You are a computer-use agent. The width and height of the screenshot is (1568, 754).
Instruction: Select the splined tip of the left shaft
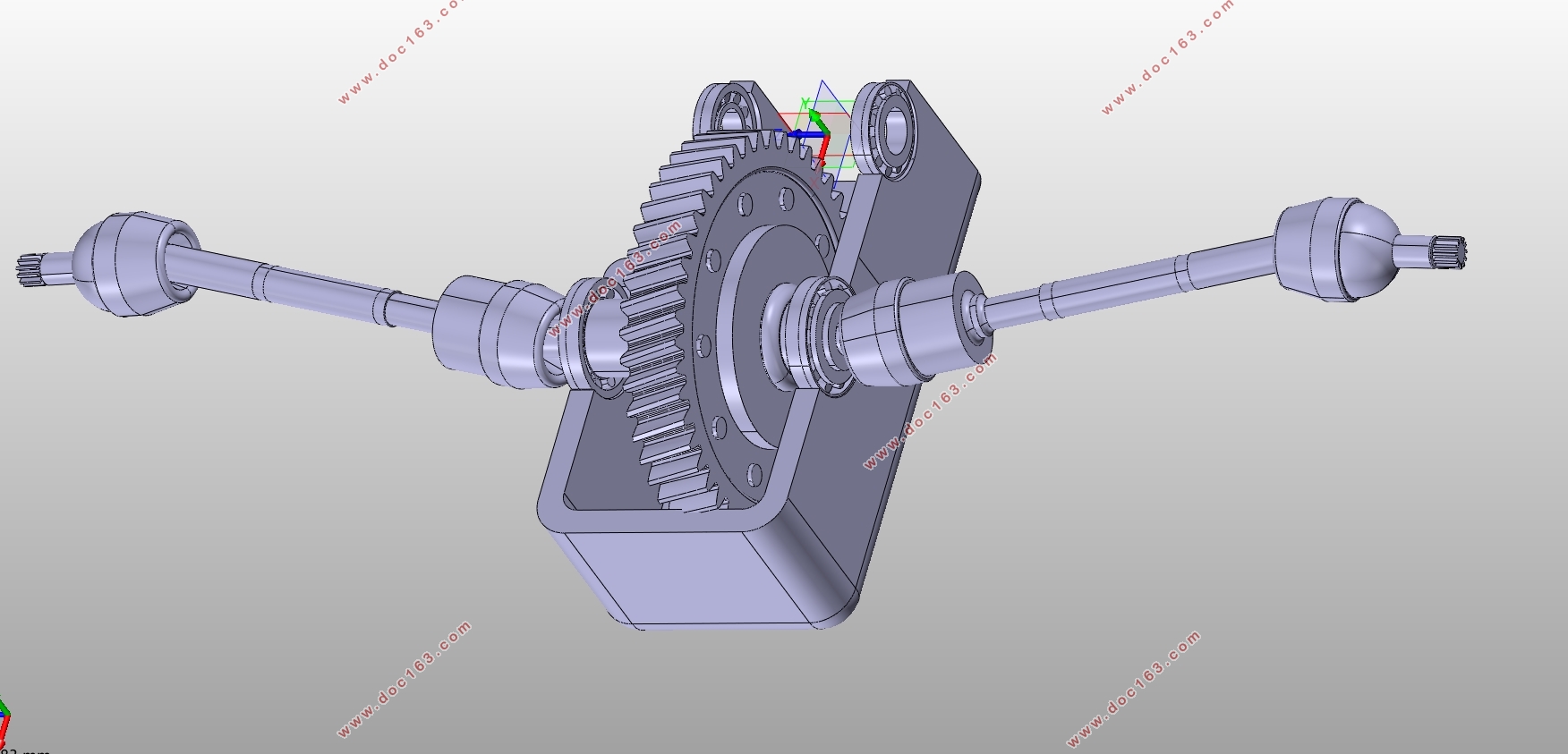pyautogui.click(x=30, y=268)
